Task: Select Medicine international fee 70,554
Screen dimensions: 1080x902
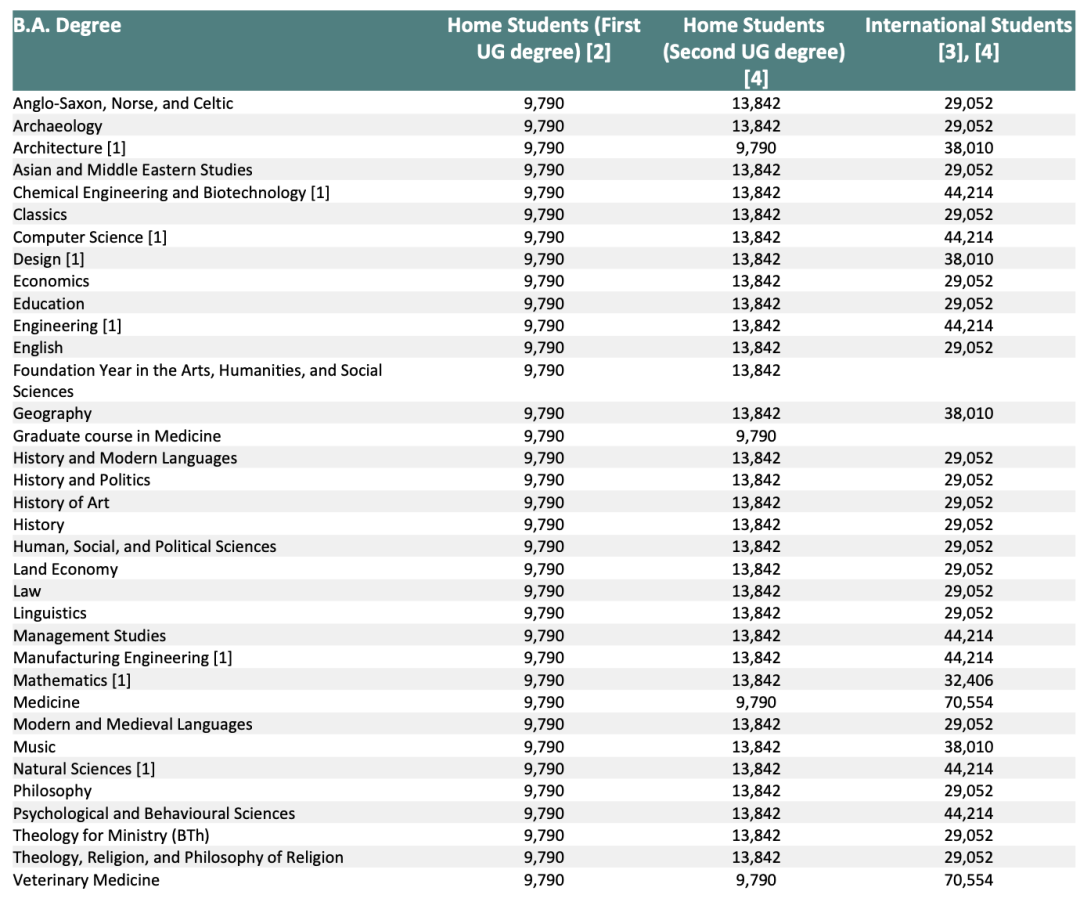Action: [968, 702]
